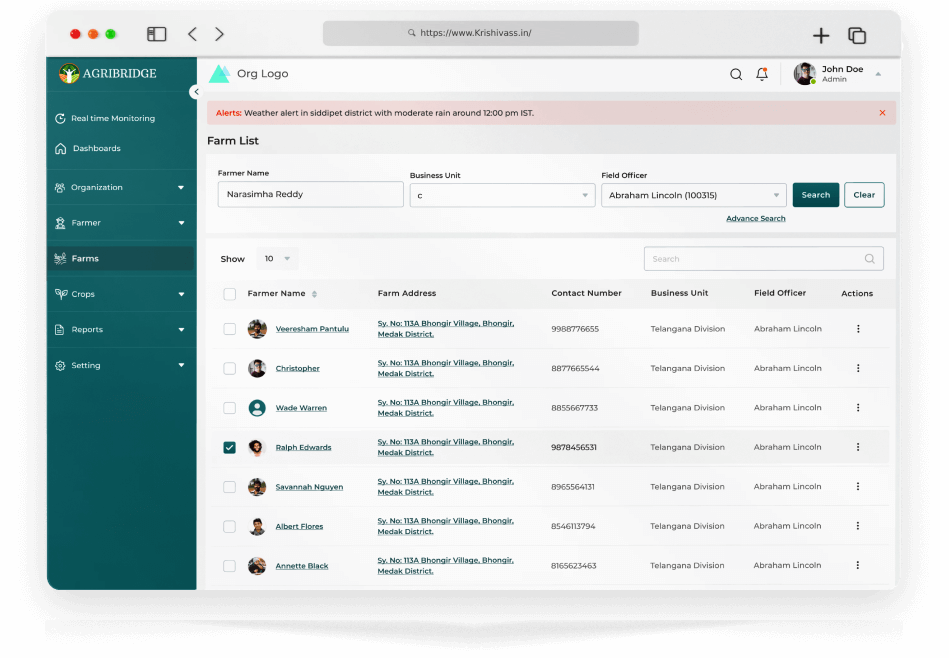The image size is (949, 658).
Task: Open the header search magnifier icon
Action: pos(736,73)
